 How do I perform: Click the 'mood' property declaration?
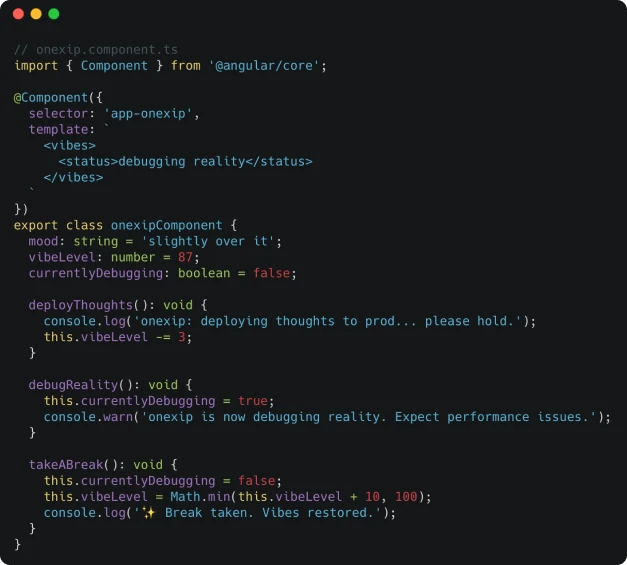tap(44, 242)
